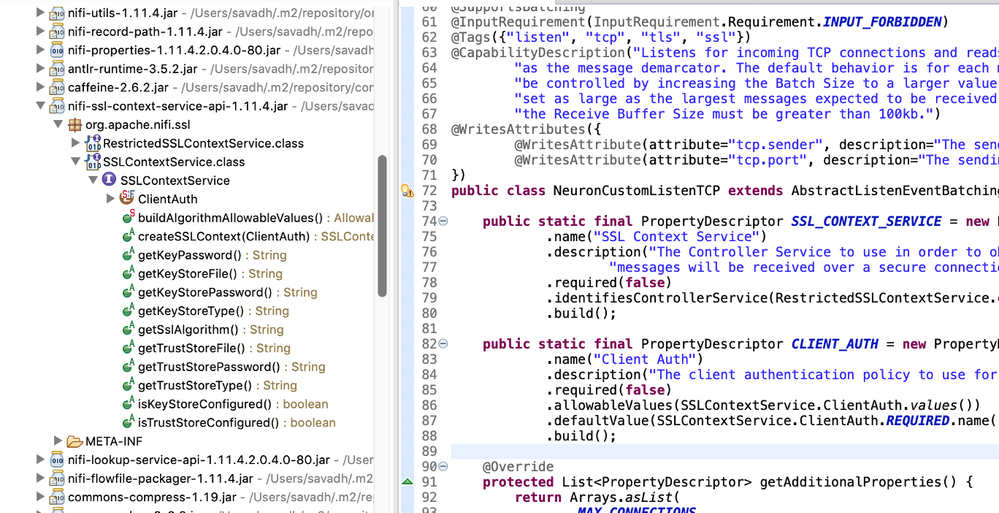Select nifi-lookup-service-api-1.11.4.2.0.4.0-80.jar in tree
Image resolution: width=999 pixels, height=513 pixels.
click(x=199, y=459)
